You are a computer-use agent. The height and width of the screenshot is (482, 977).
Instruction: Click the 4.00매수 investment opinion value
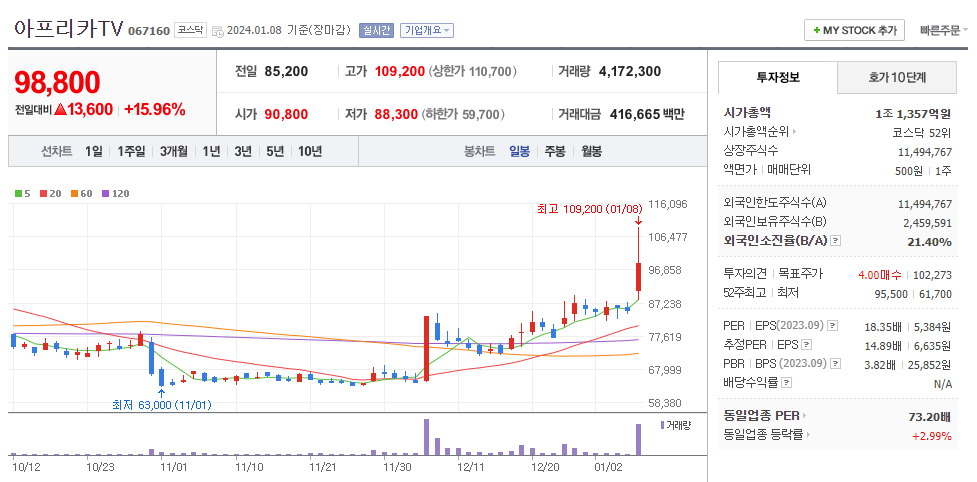880,274
